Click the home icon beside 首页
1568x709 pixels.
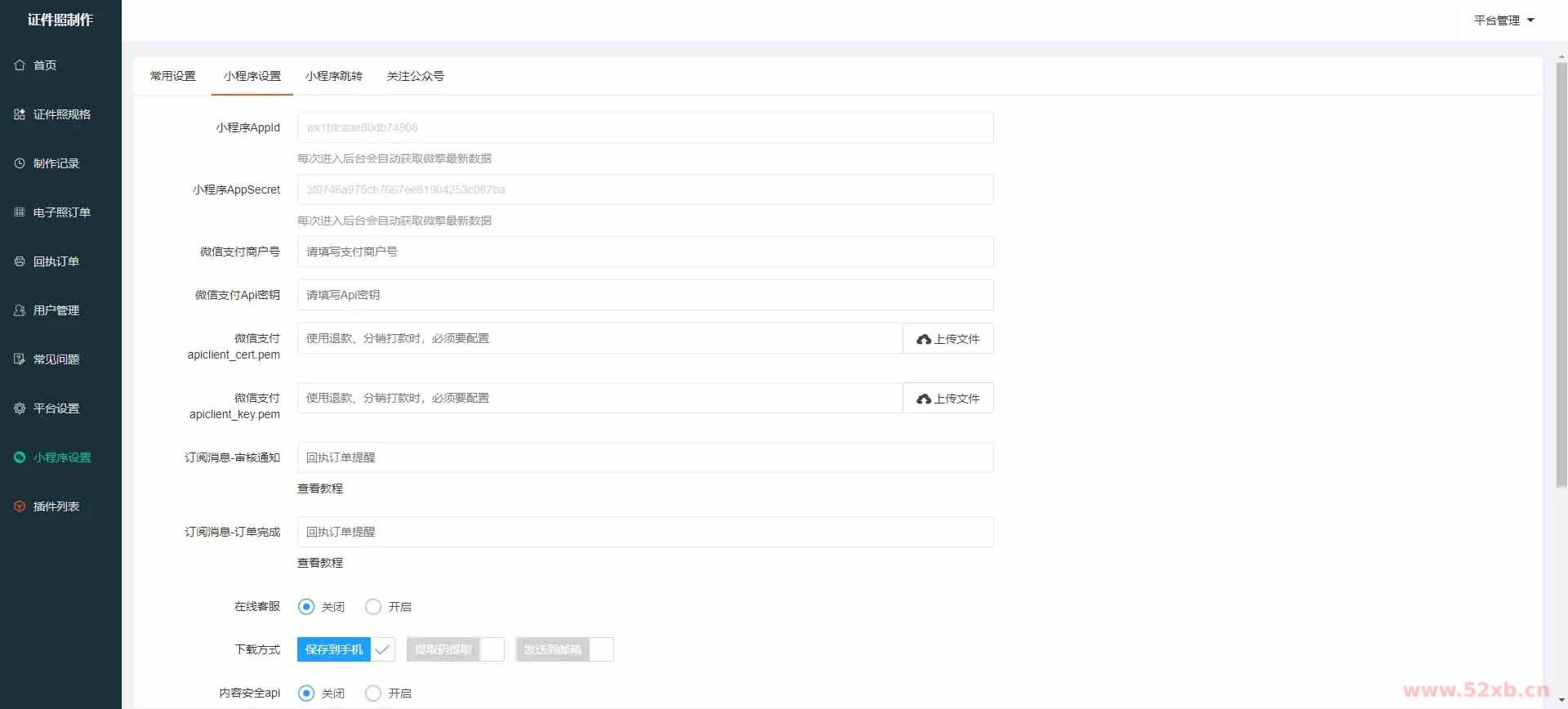(x=20, y=65)
